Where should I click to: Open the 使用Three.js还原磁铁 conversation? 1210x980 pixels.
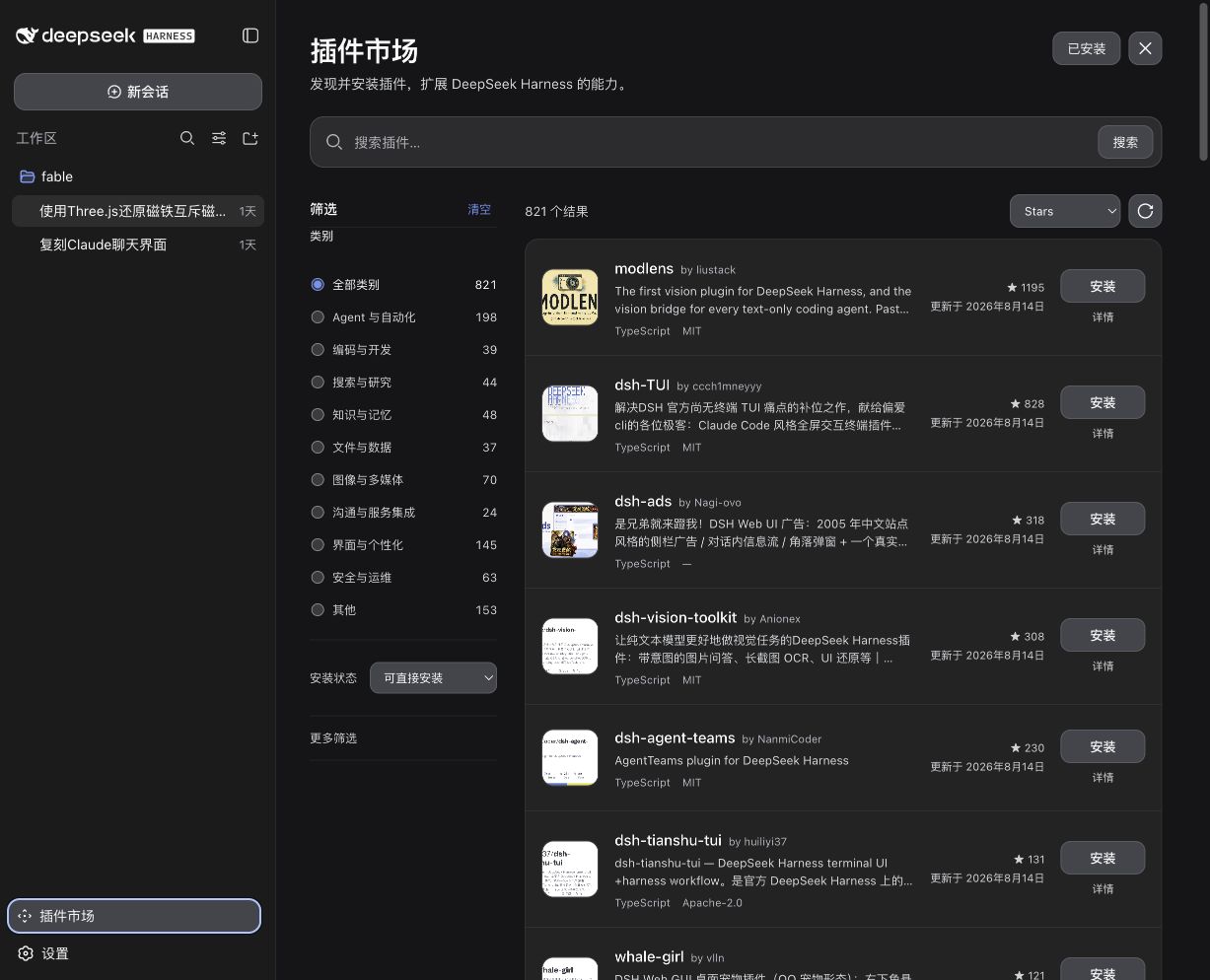pyautogui.click(x=138, y=211)
